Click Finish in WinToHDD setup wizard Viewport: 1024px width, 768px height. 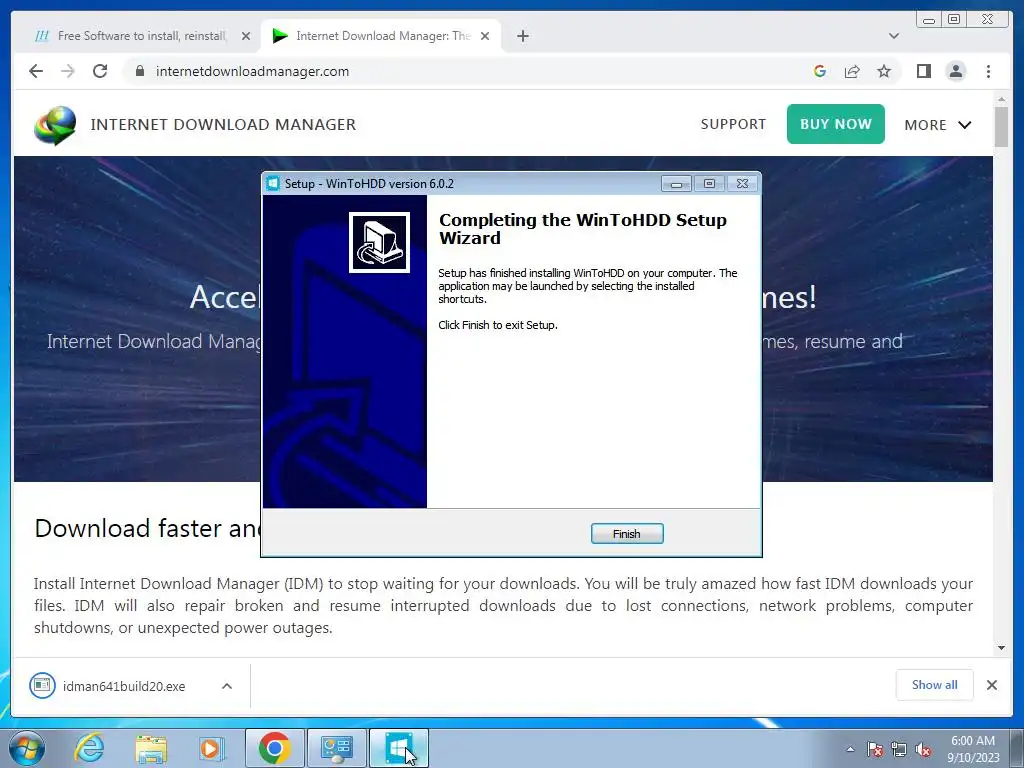point(627,534)
